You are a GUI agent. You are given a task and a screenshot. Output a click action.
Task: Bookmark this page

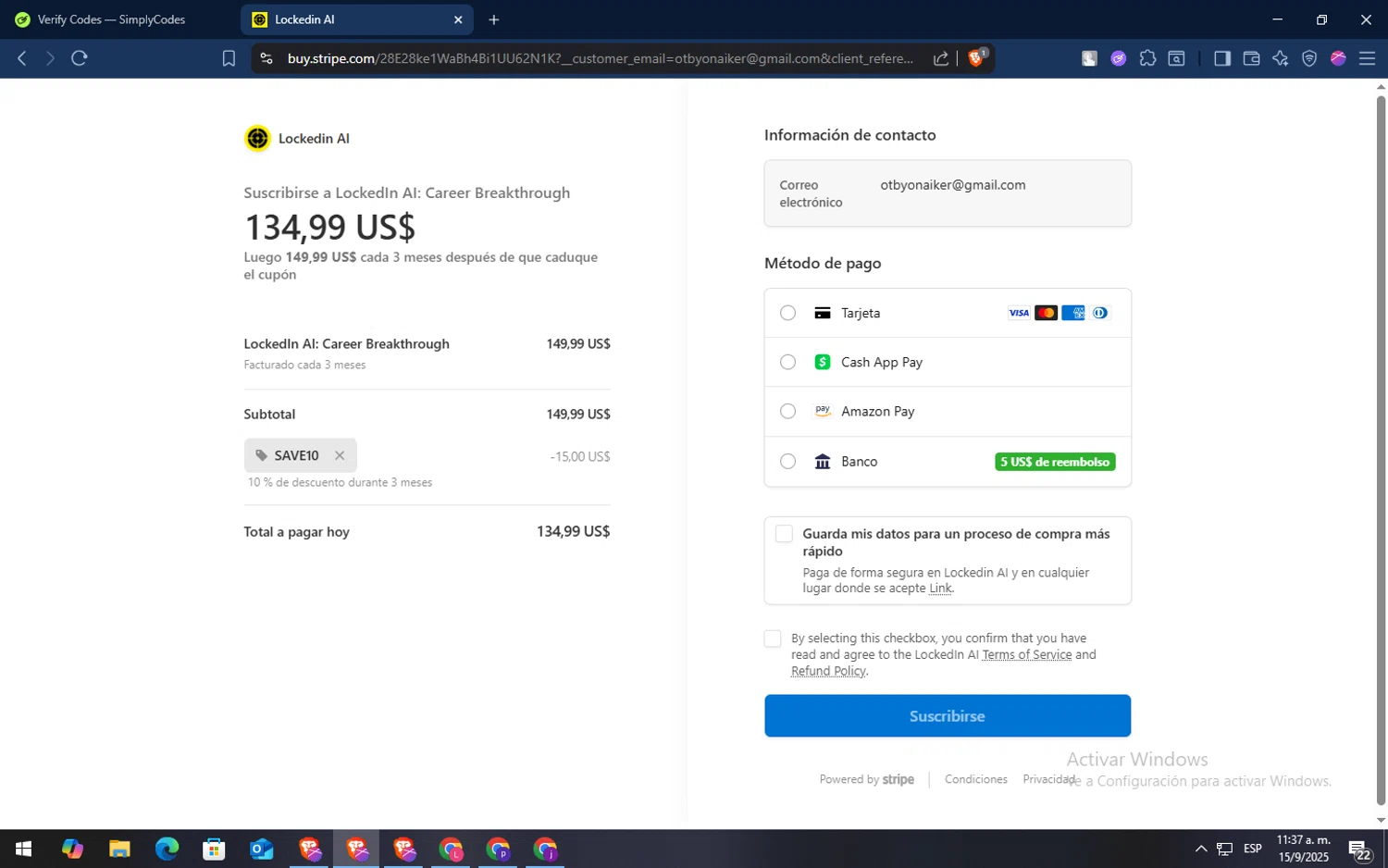tap(229, 58)
